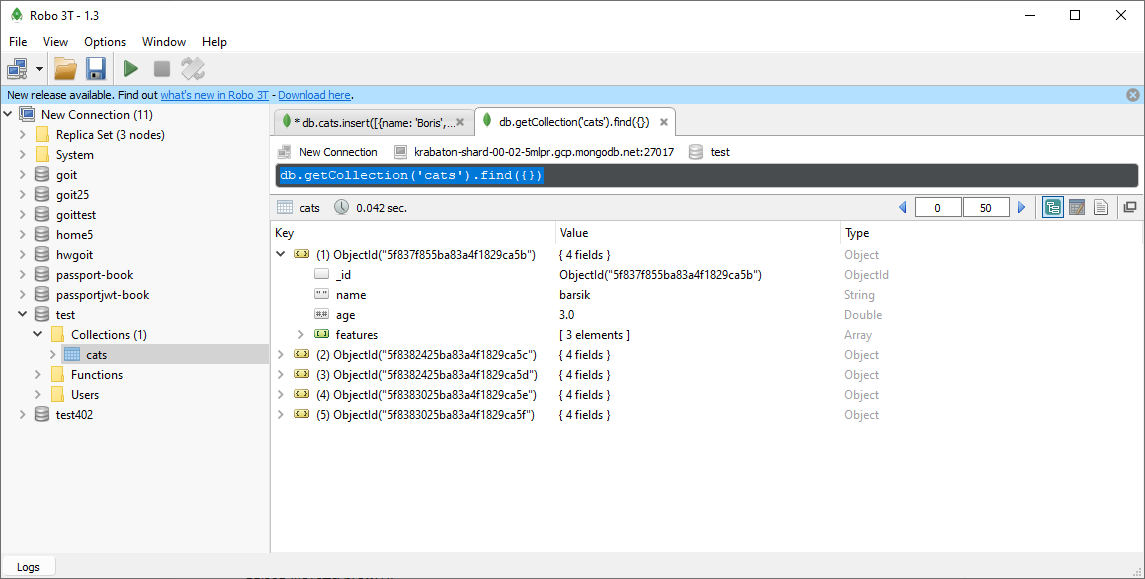Click the cats collection label in results bar

point(310,208)
